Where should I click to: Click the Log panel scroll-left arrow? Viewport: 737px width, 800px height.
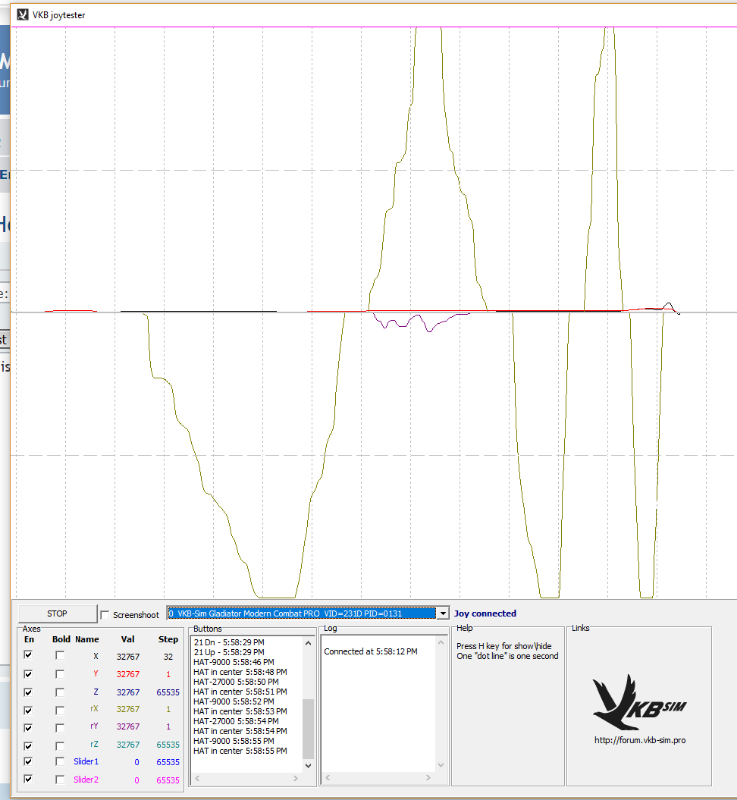click(327, 778)
